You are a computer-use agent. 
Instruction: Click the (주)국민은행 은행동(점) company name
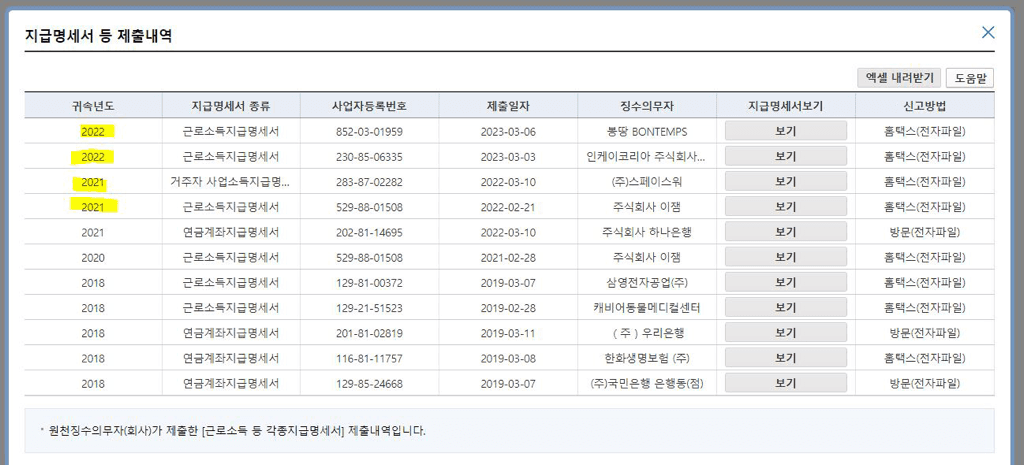click(x=647, y=383)
